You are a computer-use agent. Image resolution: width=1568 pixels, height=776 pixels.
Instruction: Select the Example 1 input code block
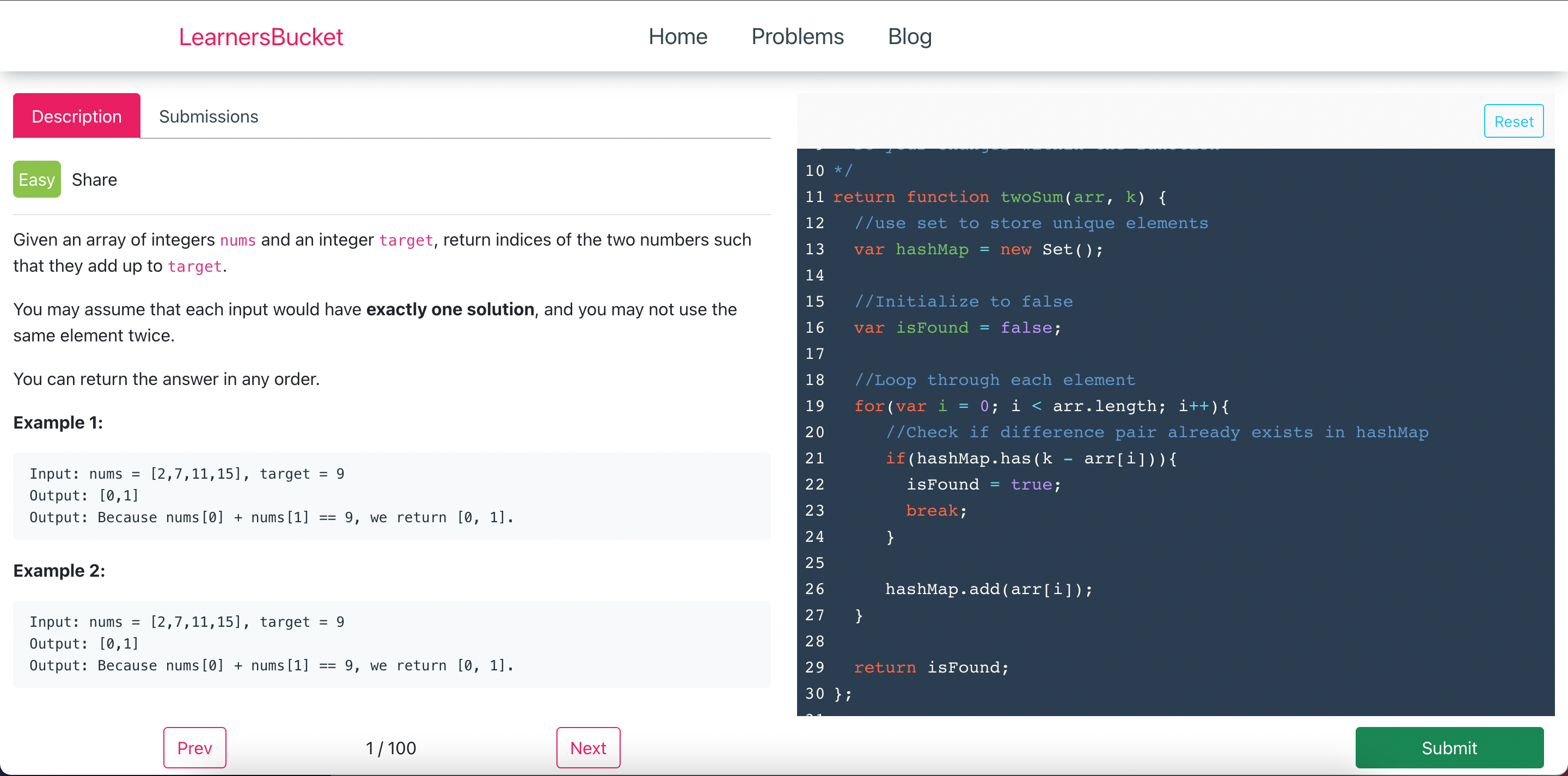[391, 496]
